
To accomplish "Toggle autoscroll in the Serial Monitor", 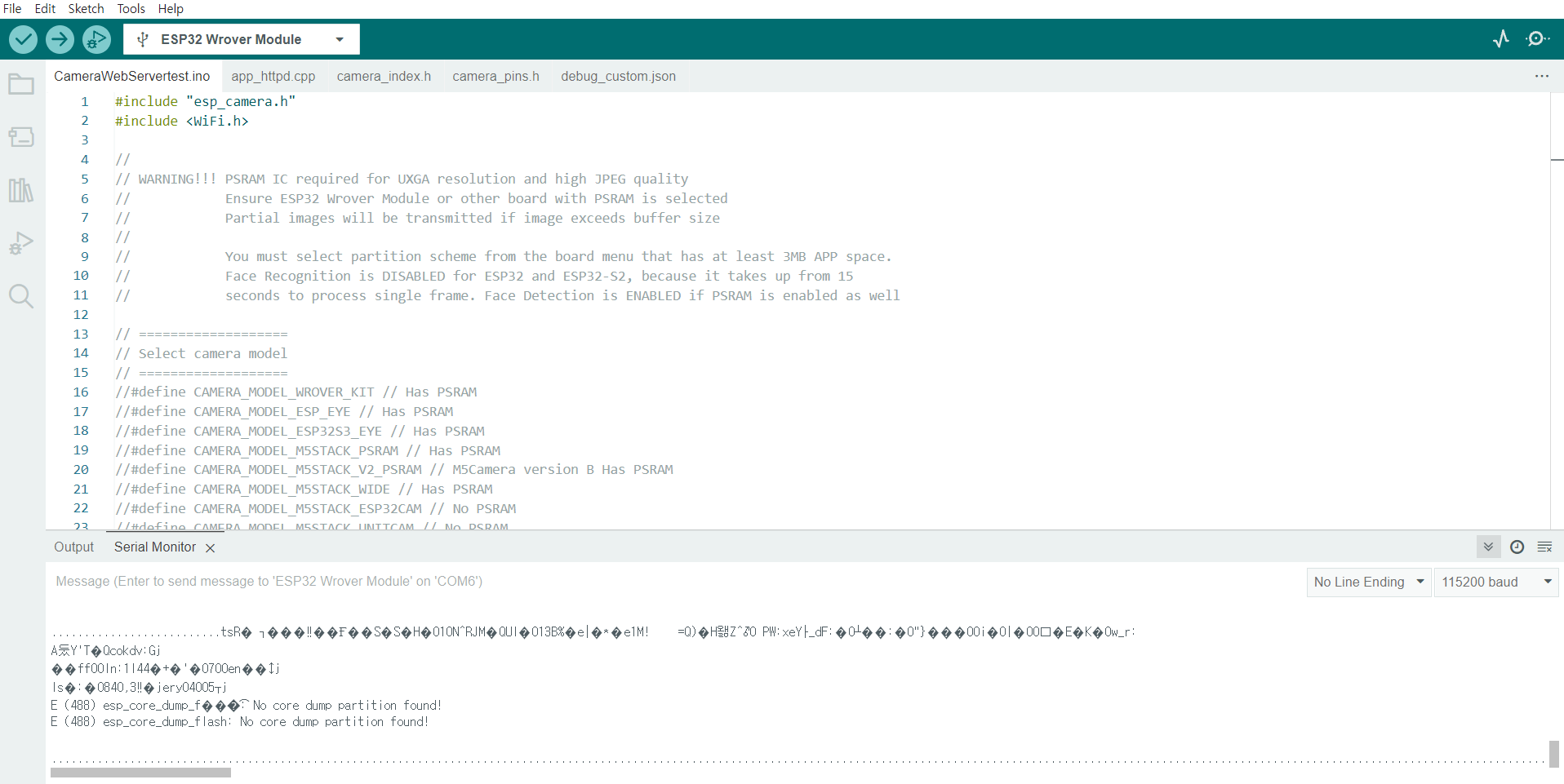I will point(1488,547).
